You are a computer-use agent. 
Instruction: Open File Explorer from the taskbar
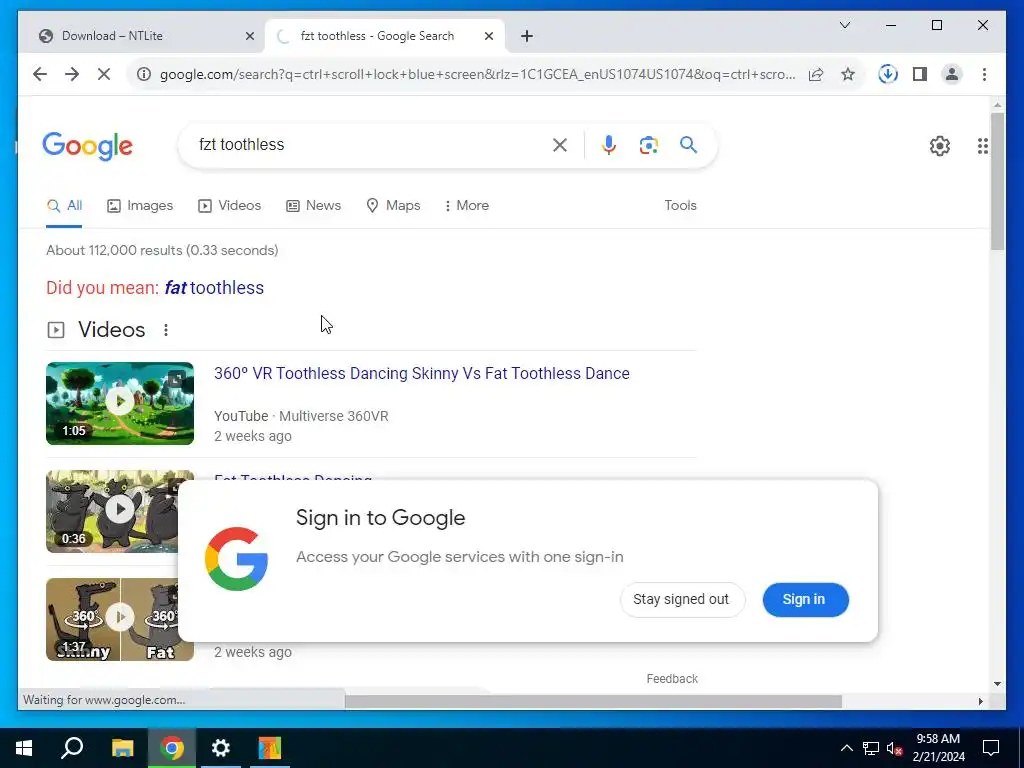(122, 748)
